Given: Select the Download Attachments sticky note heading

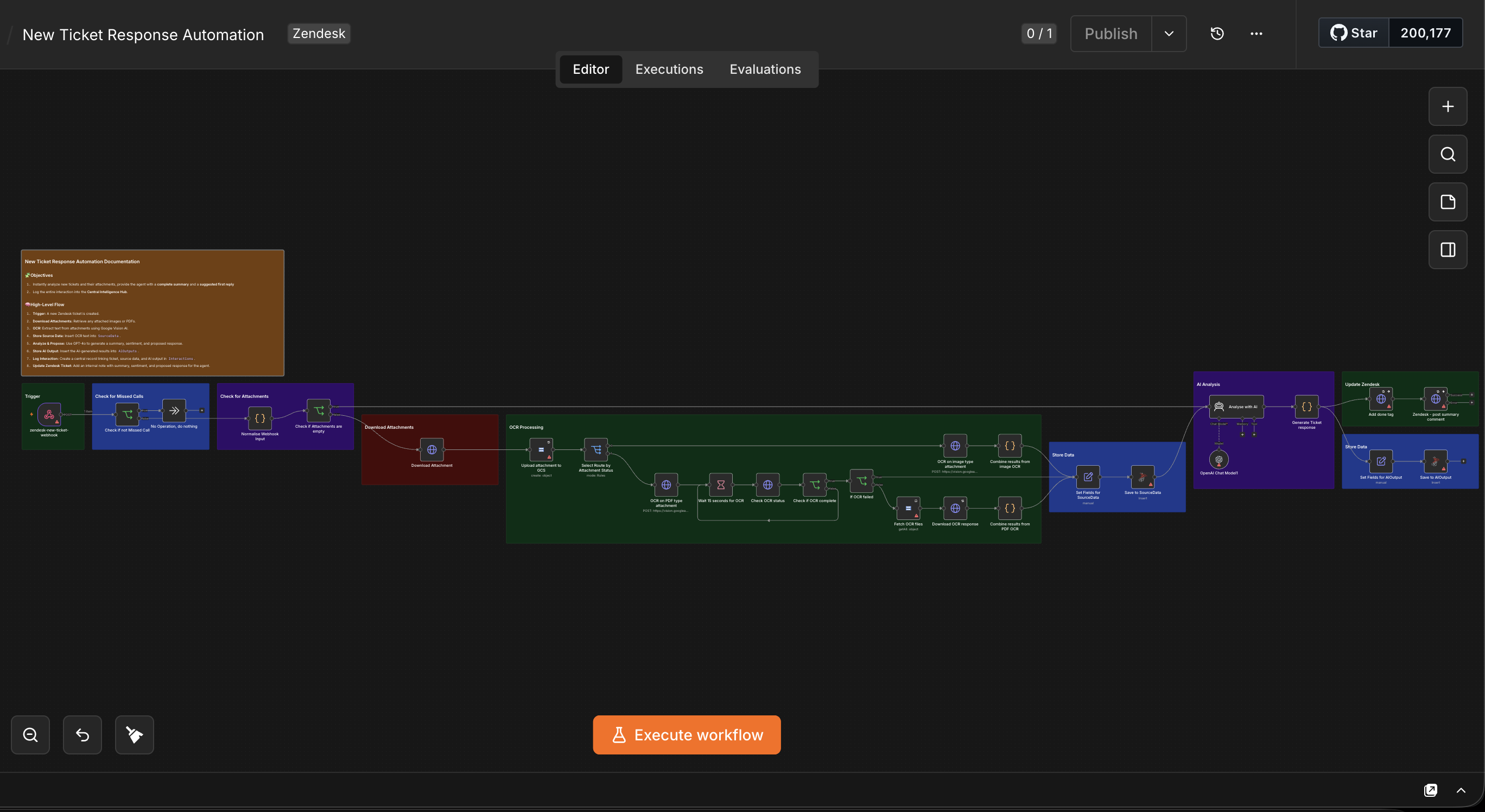Looking at the screenshot, I should (x=389, y=427).
